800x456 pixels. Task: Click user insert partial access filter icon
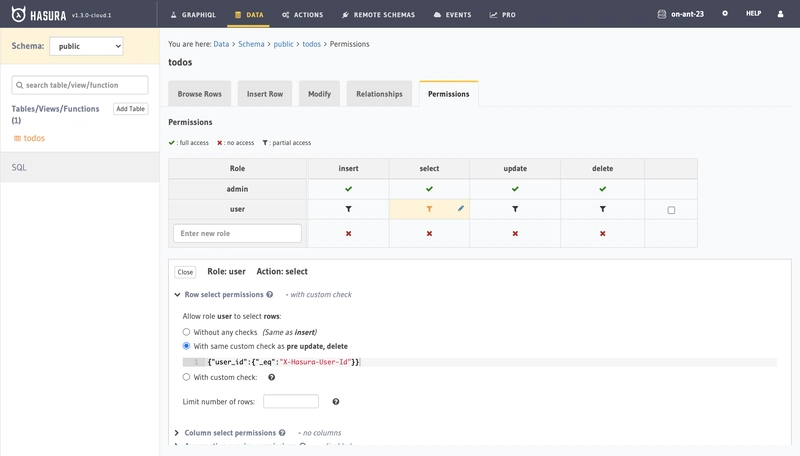[348, 209]
